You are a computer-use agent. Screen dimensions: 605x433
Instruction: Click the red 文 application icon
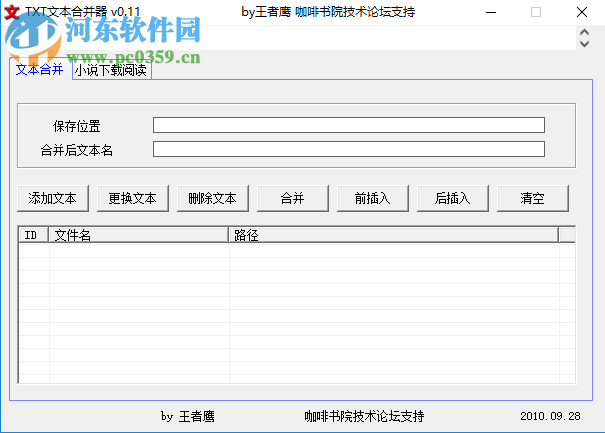coord(12,12)
